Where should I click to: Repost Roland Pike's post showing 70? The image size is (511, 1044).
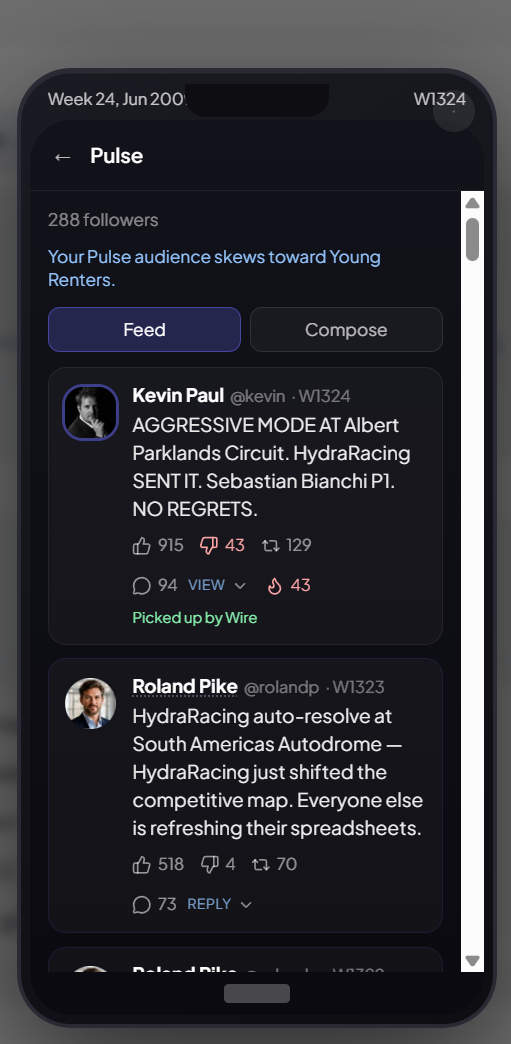(x=260, y=865)
